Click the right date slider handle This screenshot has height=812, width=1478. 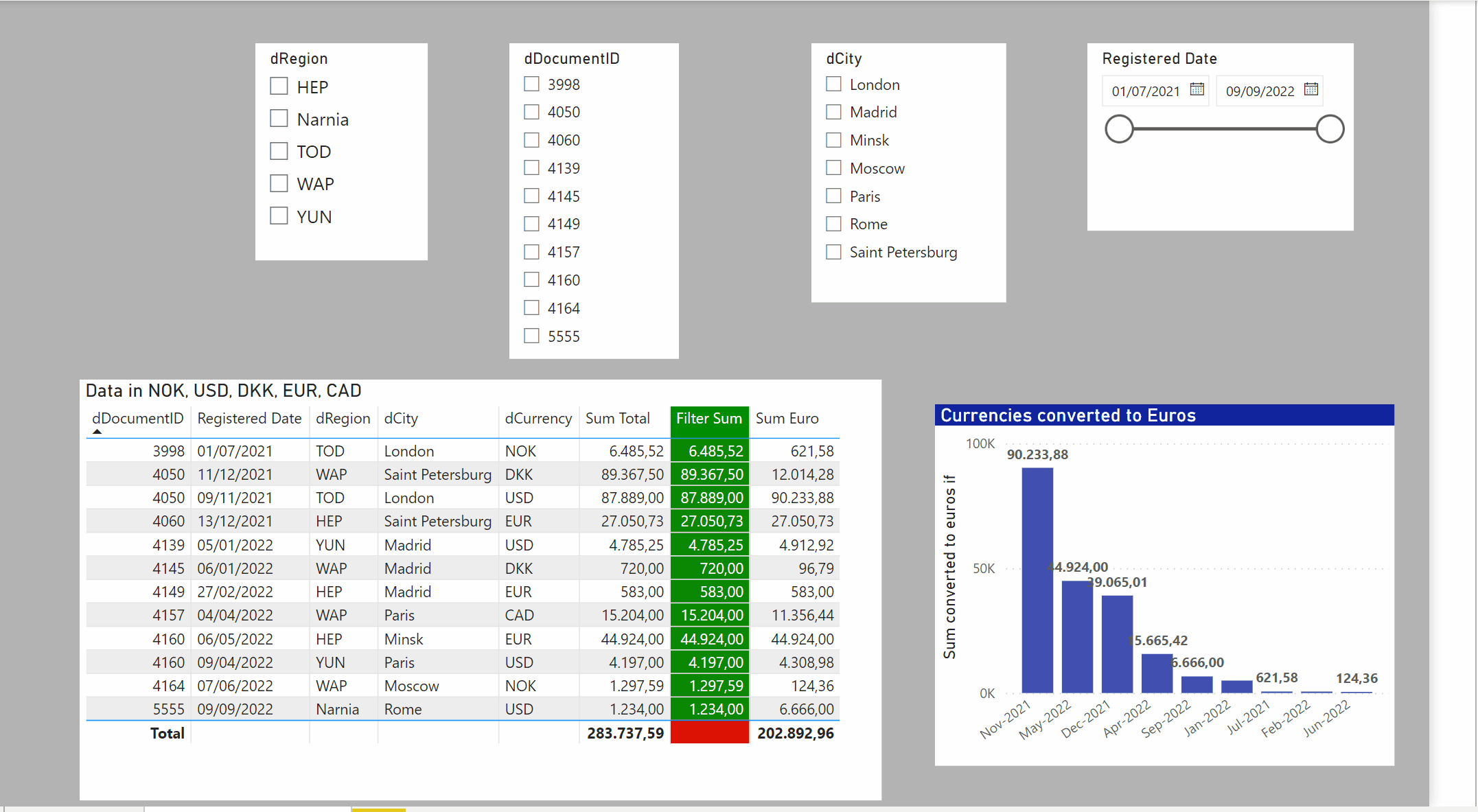coord(1330,129)
